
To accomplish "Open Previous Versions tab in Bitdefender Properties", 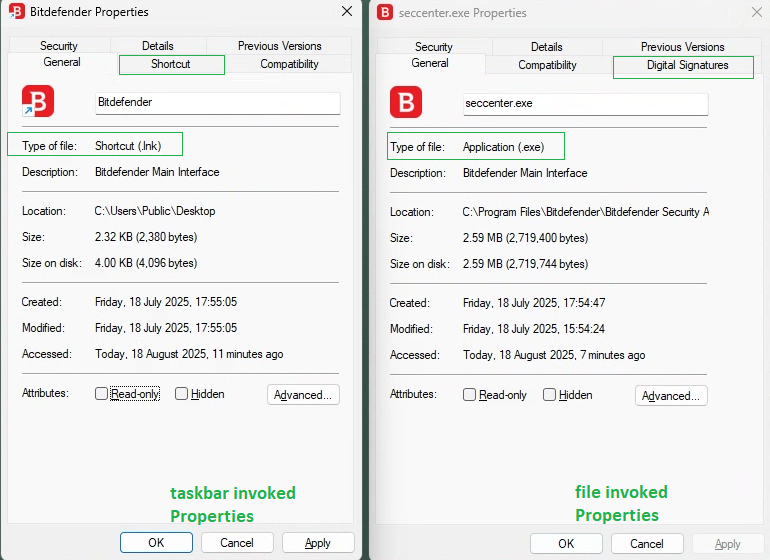I will 279,46.
